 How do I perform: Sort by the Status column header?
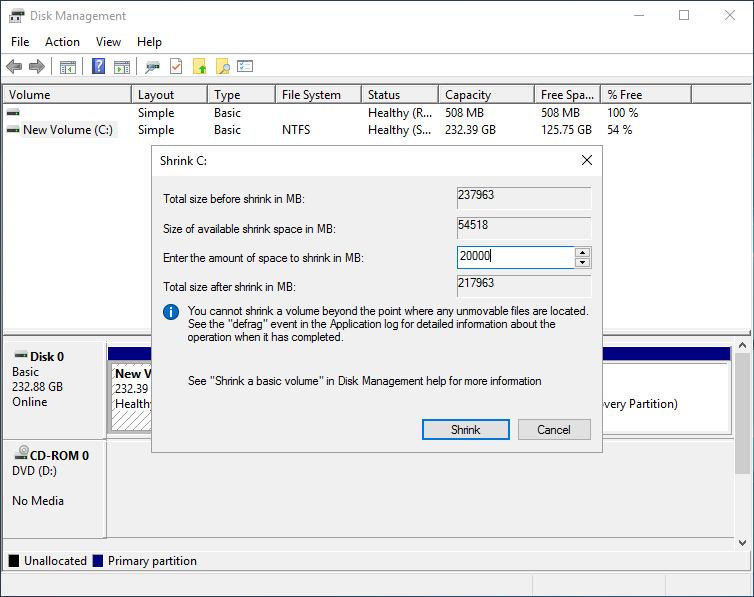point(400,95)
